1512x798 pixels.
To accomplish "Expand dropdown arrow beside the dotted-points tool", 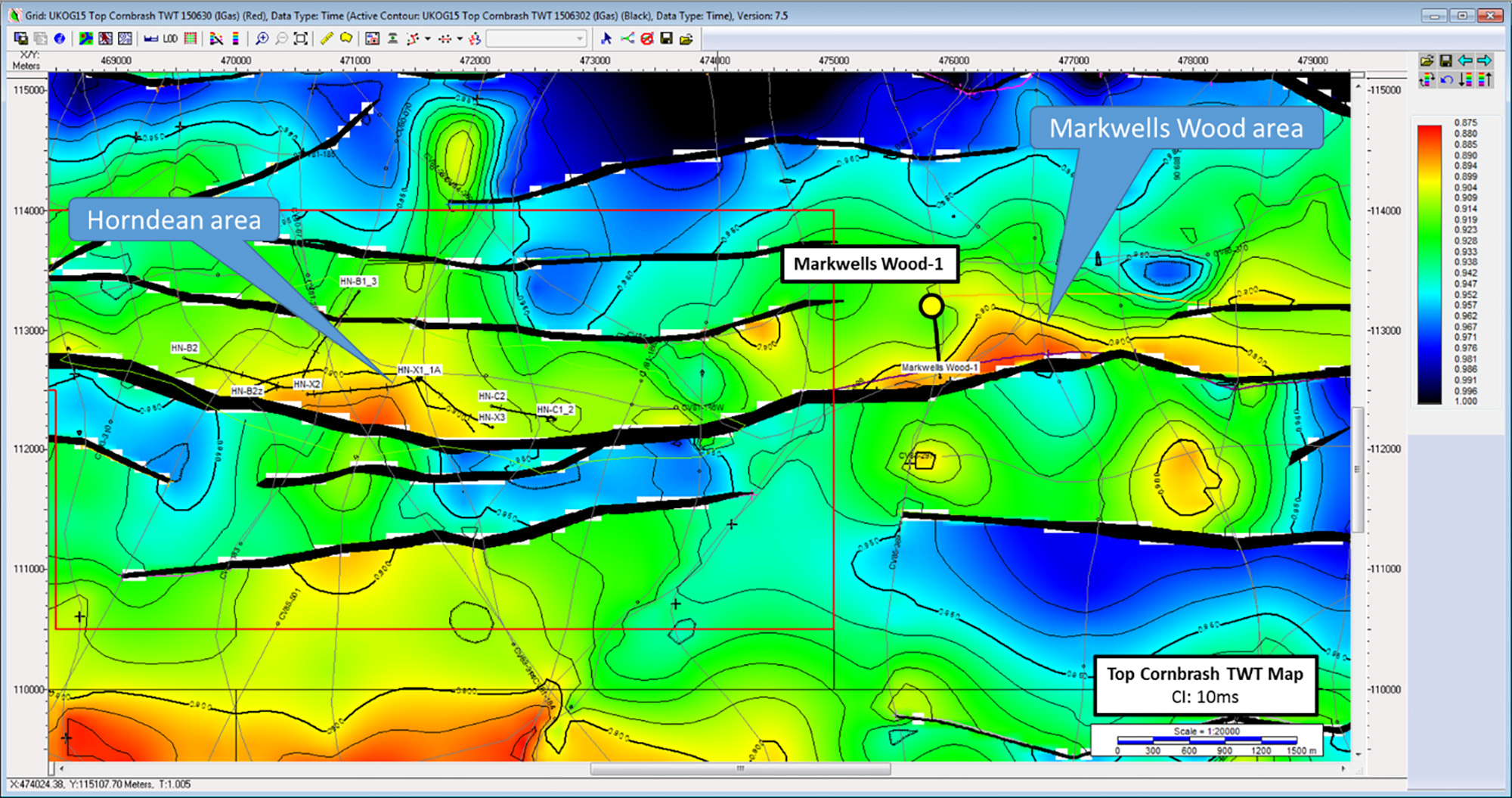I will tap(460, 39).
